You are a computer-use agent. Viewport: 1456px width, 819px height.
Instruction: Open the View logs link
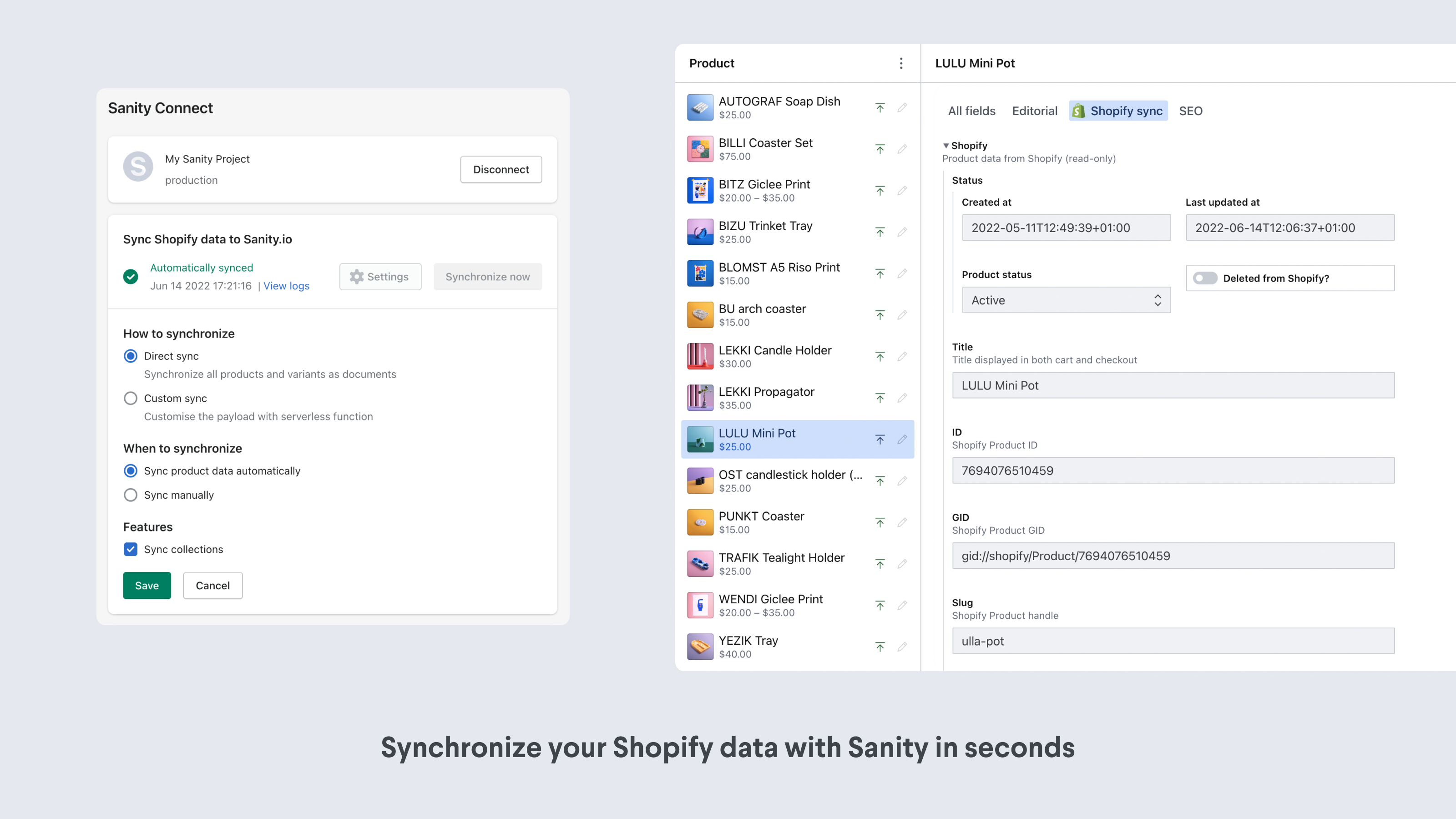(286, 286)
